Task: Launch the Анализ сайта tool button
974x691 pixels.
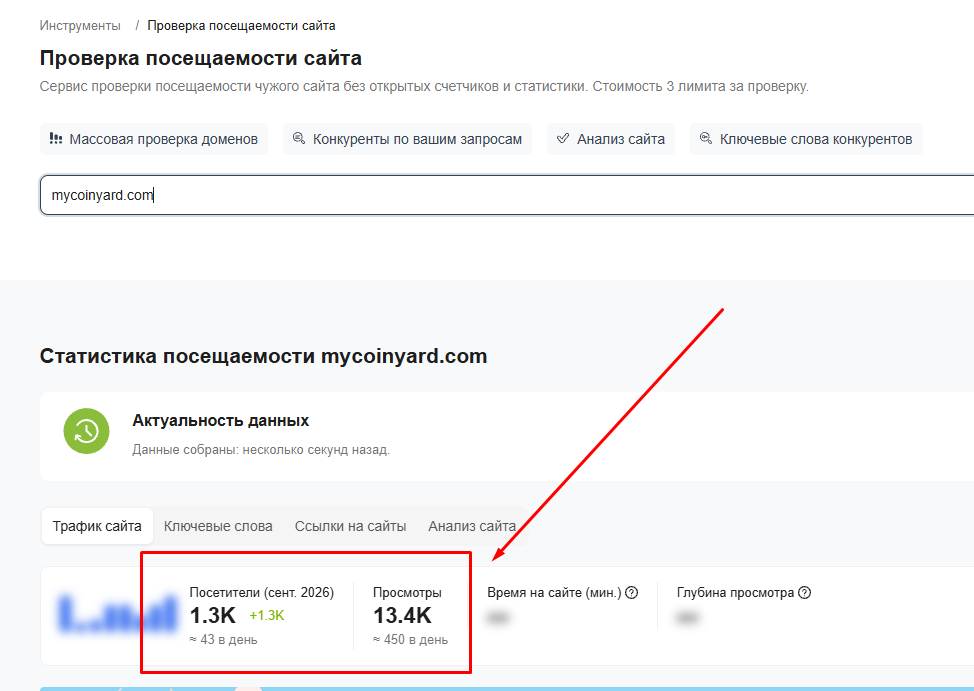Action: pyautogui.click(x=611, y=139)
